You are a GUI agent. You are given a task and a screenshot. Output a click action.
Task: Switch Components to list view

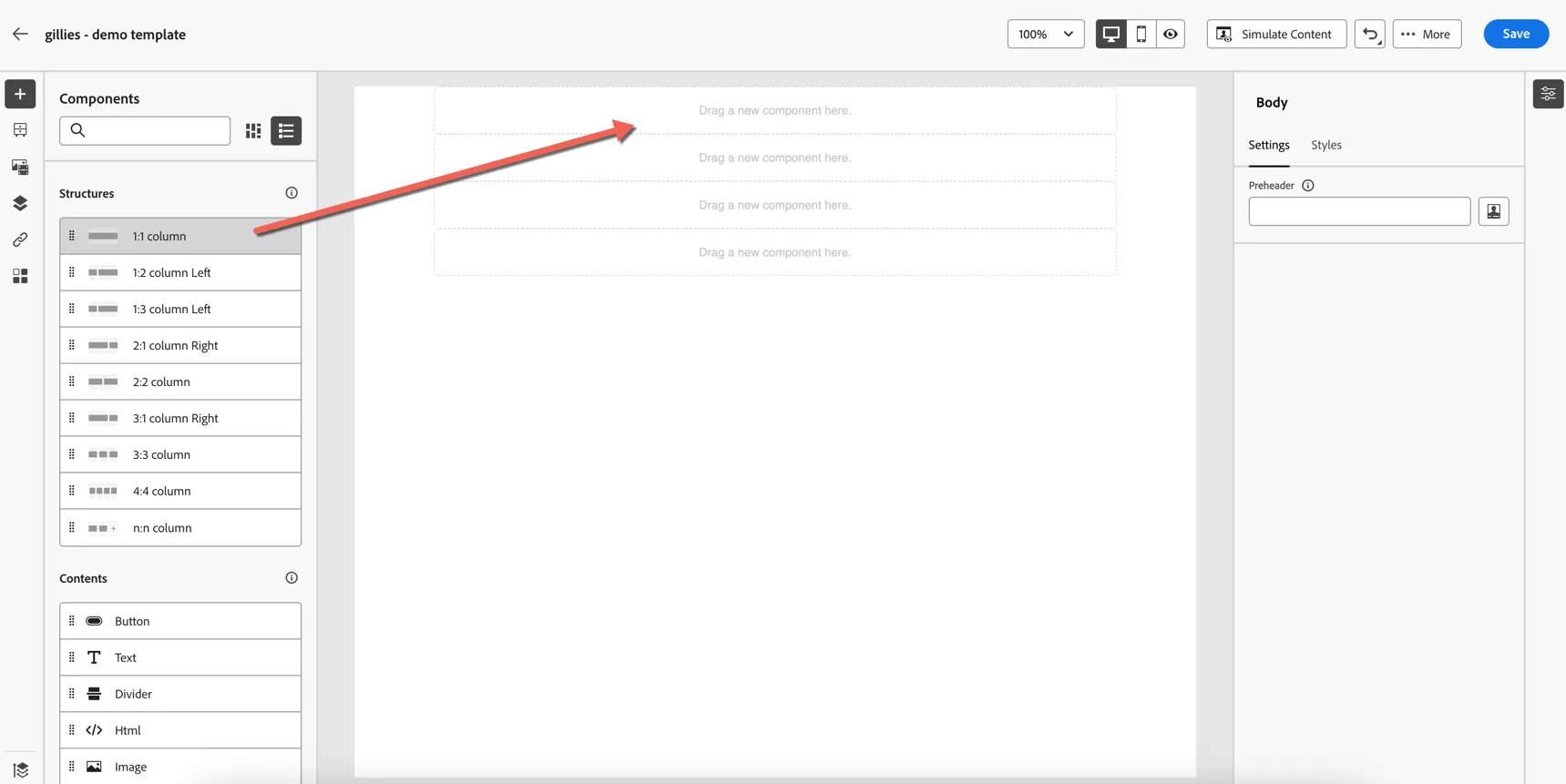(x=286, y=131)
